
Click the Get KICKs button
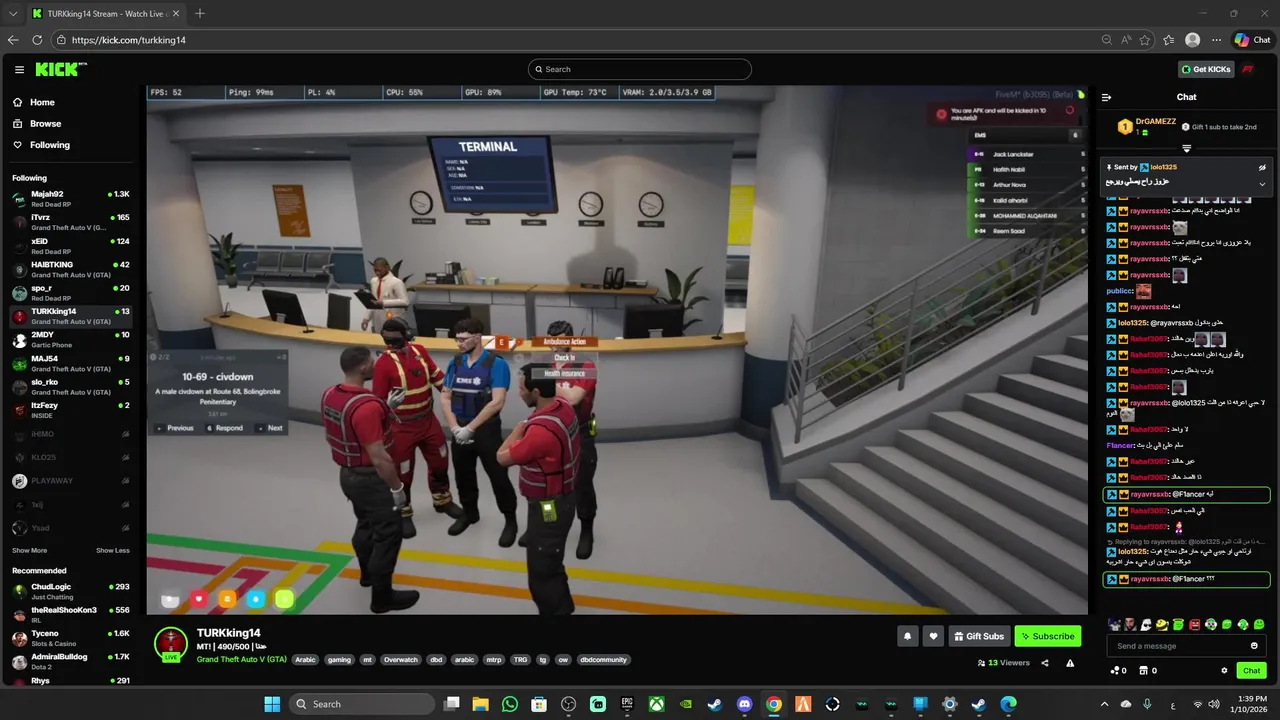1206,69
